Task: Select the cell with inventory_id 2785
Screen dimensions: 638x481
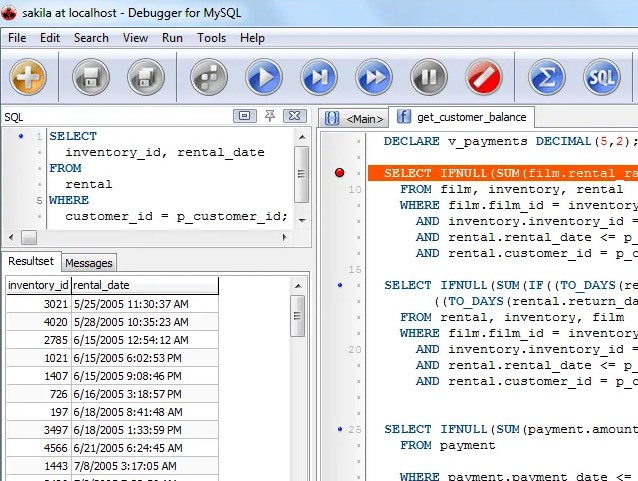Action: click(x=39, y=340)
